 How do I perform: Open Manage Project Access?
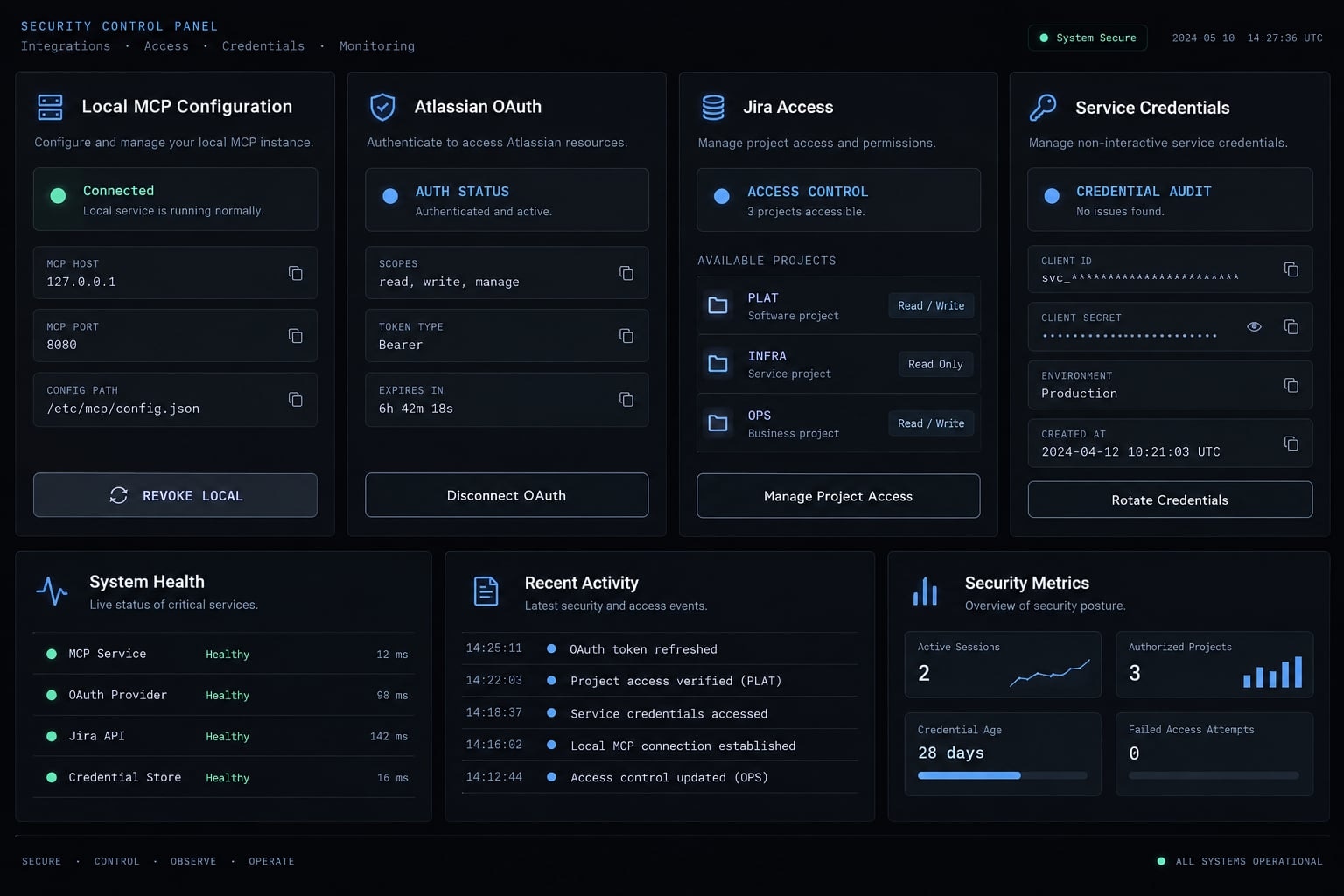pyautogui.click(x=838, y=496)
